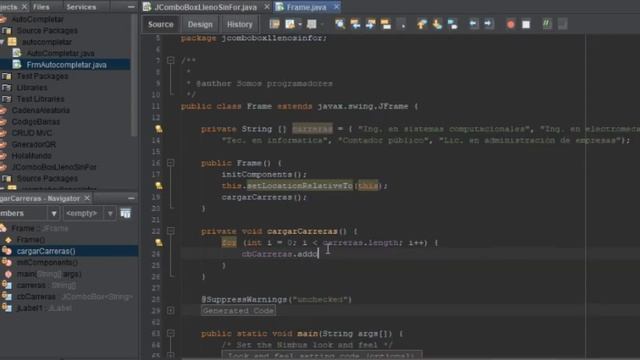The image size is (640, 360).
Task: Click the lightbulb hint on the for loop line
Action: (x=158, y=242)
